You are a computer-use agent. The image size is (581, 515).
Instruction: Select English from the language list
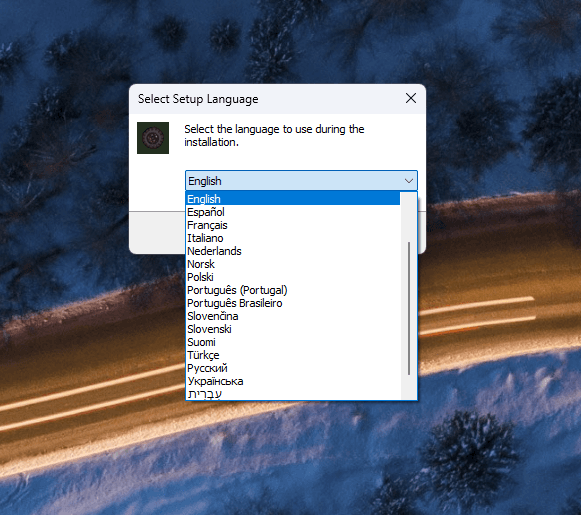293,199
